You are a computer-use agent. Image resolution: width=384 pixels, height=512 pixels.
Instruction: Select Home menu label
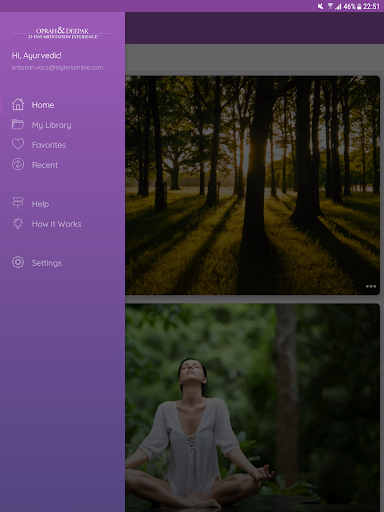[x=43, y=105]
